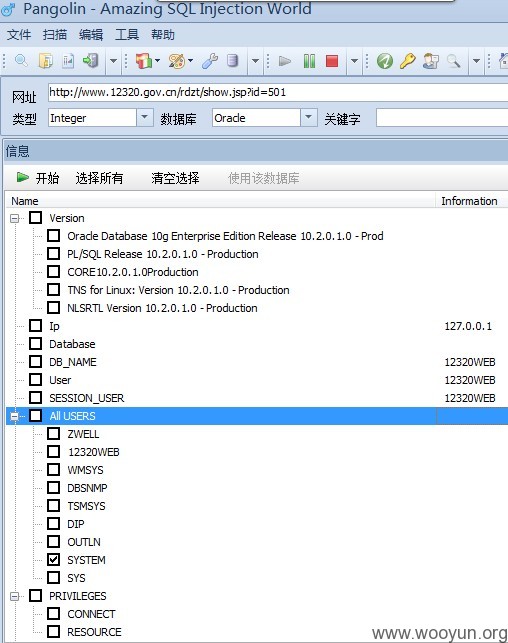Viewport: 508px width, 643px height.
Task: Collapse the All USERS tree node
Action: [14, 416]
